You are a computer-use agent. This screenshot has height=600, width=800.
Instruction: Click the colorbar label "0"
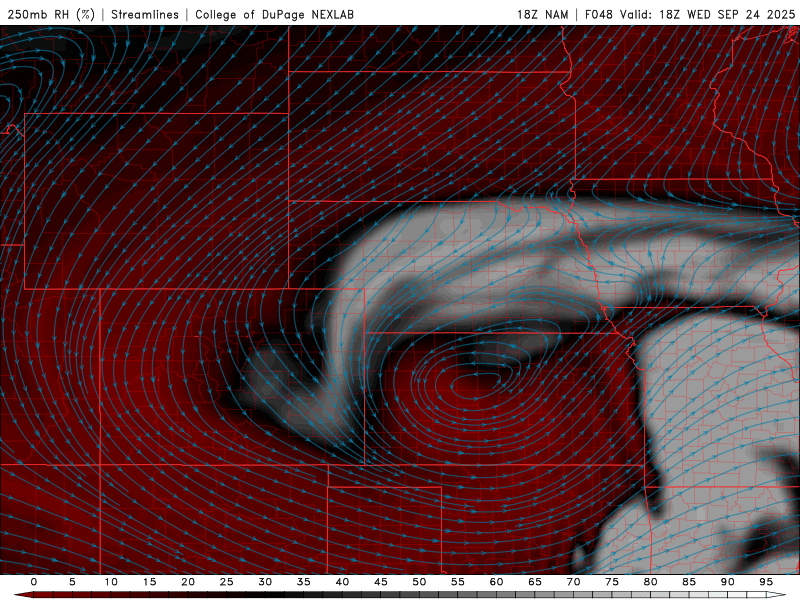(x=34, y=582)
